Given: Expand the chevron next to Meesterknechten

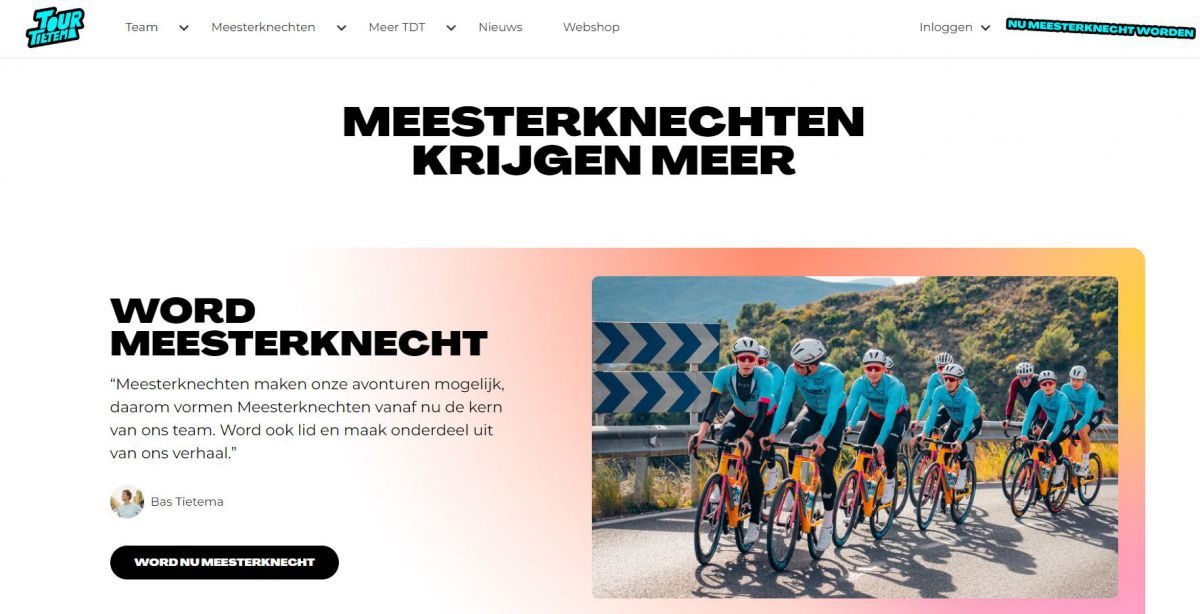Looking at the screenshot, I should click(x=341, y=28).
